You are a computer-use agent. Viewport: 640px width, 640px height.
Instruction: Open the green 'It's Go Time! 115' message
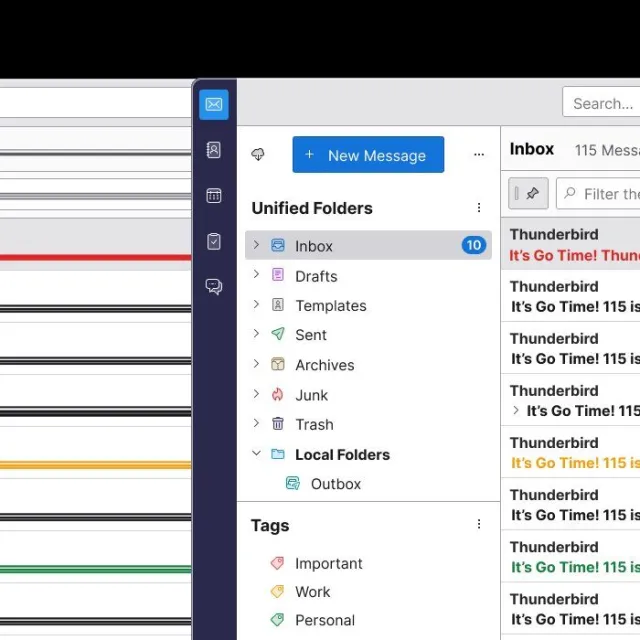coord(570,556)
